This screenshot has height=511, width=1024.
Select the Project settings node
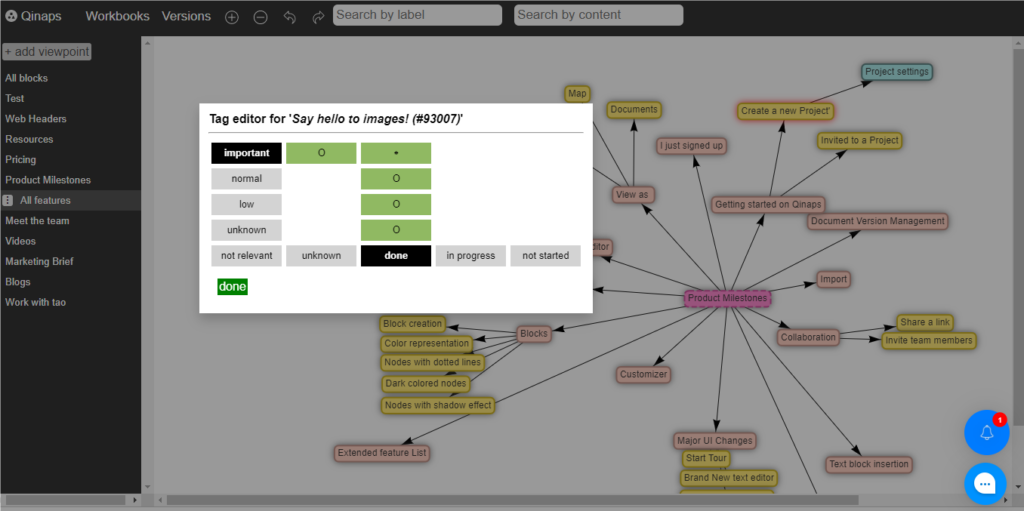[x=897, y=72]
